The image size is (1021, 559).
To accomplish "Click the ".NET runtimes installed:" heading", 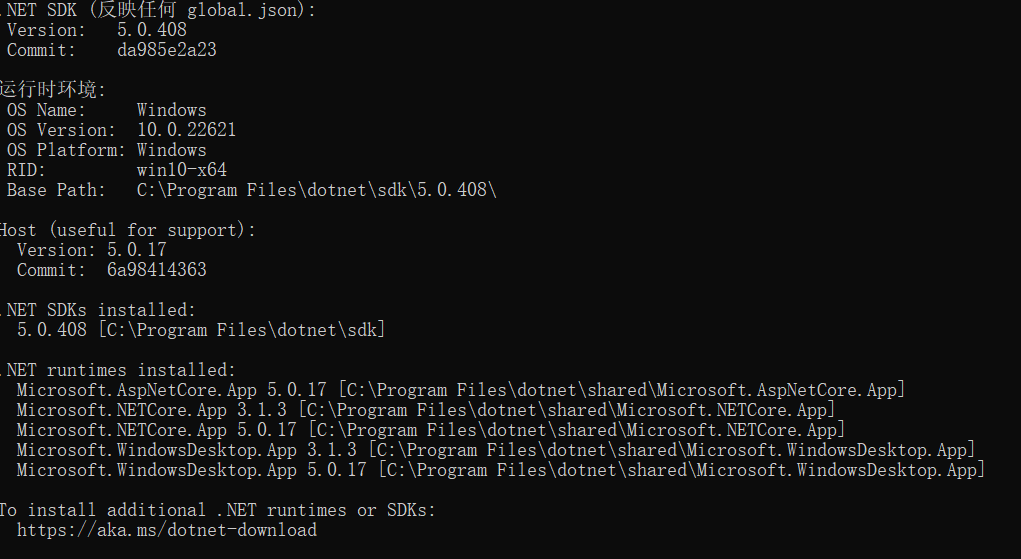I will [x=119, y=370].
